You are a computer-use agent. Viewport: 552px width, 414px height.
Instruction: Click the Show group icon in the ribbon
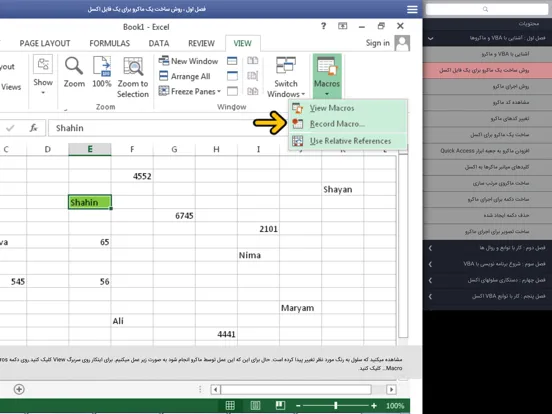43,64
